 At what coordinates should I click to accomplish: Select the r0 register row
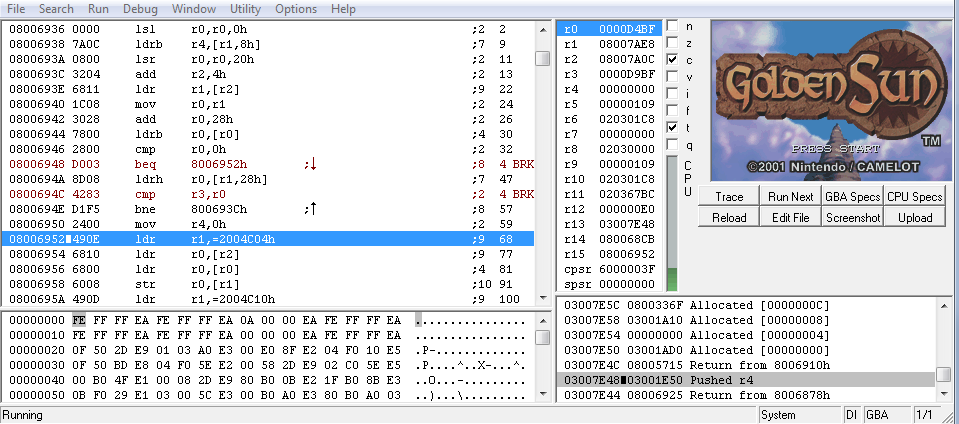pos(609,28)
